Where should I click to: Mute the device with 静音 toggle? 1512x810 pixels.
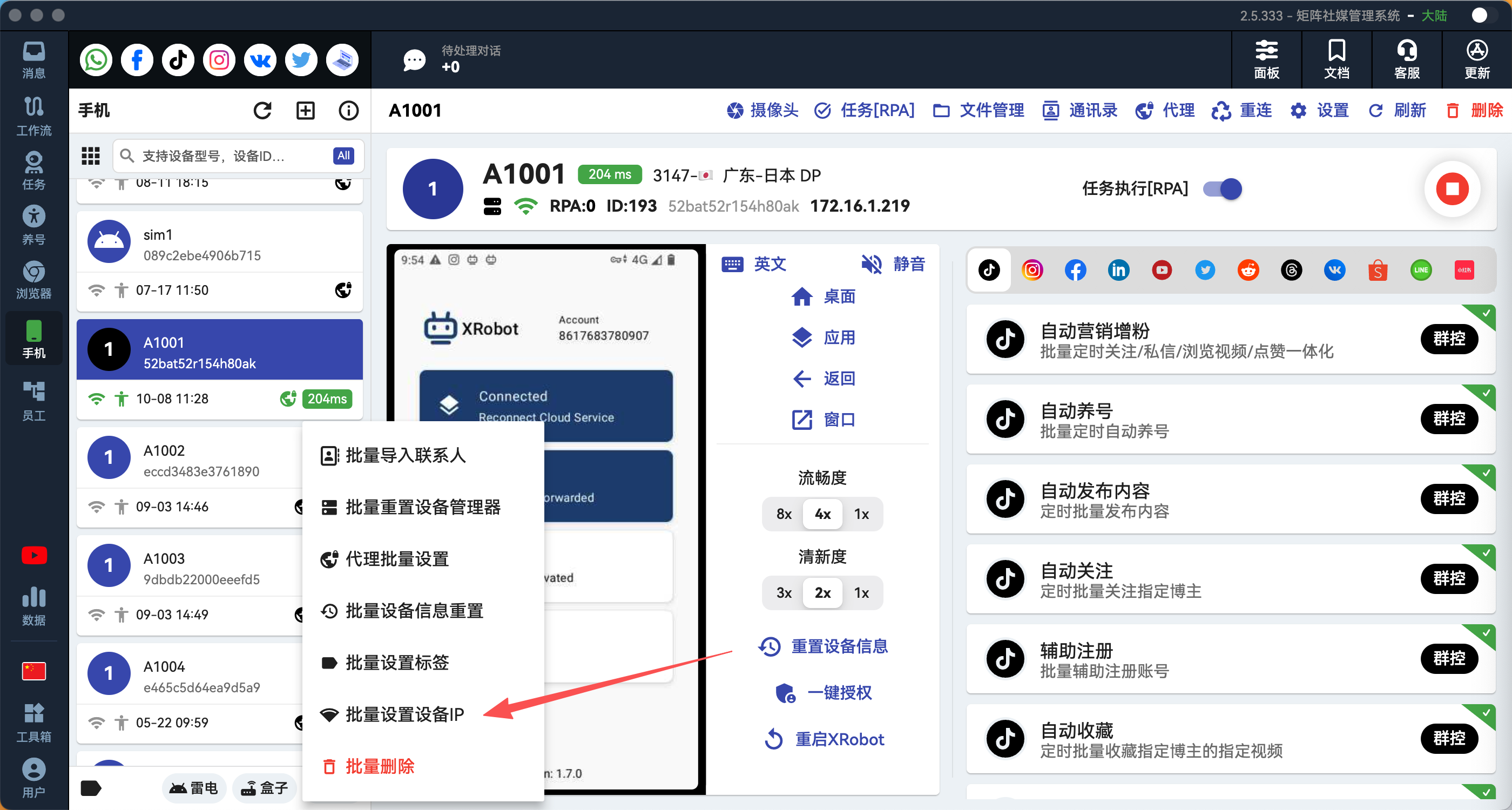(893, 264)
